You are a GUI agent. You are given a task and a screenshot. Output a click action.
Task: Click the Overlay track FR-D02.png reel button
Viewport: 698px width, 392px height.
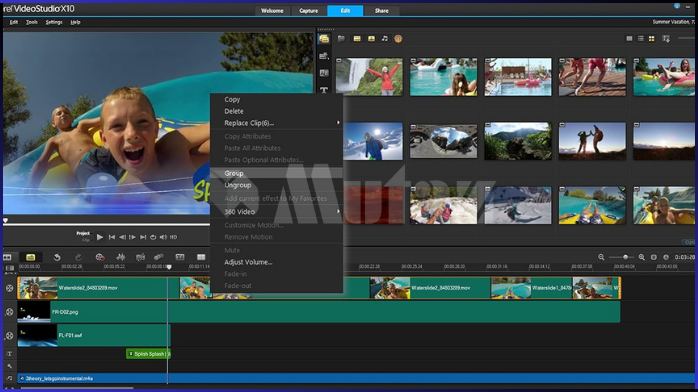[9, 312]
